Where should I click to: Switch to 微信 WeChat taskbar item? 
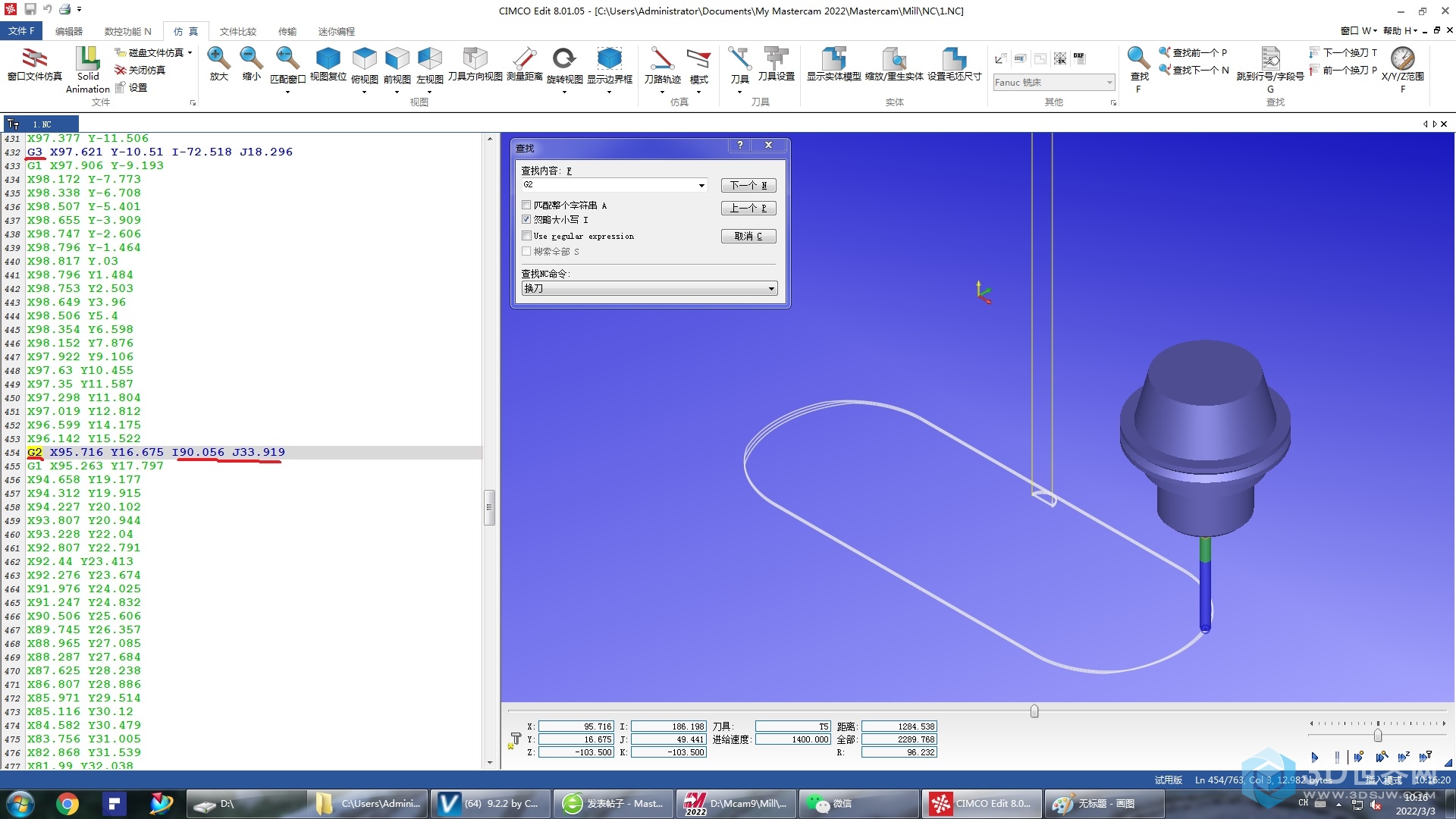858,803
